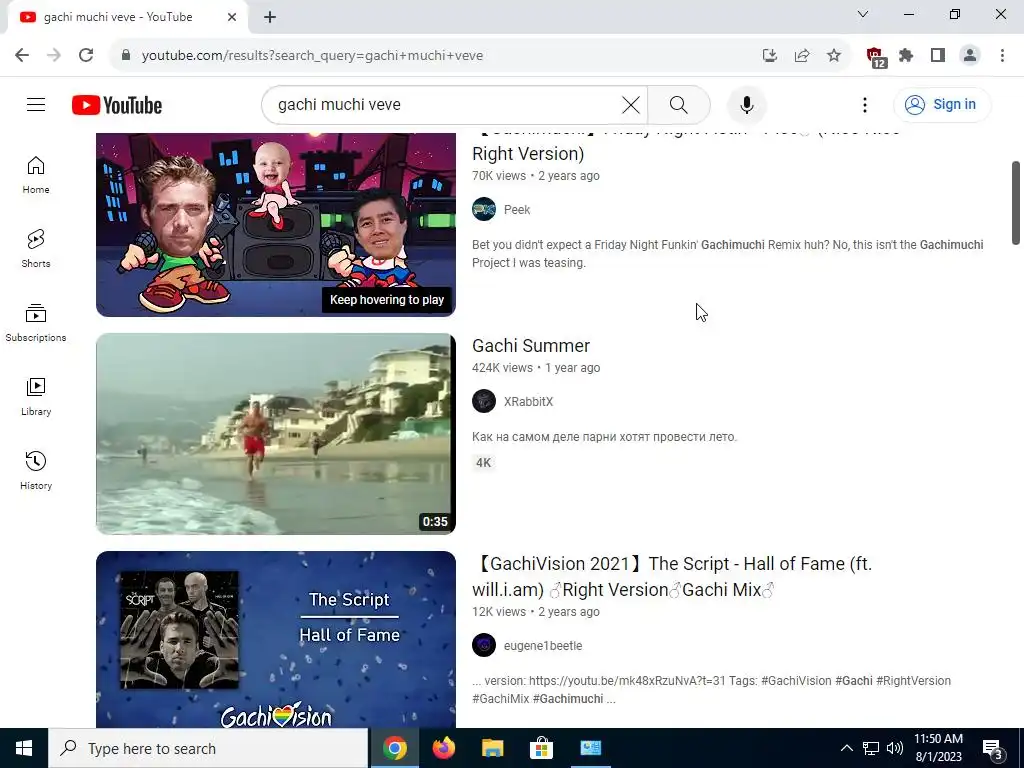1024x768 pixels.
Task: Open Chrome profile avatar
Action: point(970,56)
